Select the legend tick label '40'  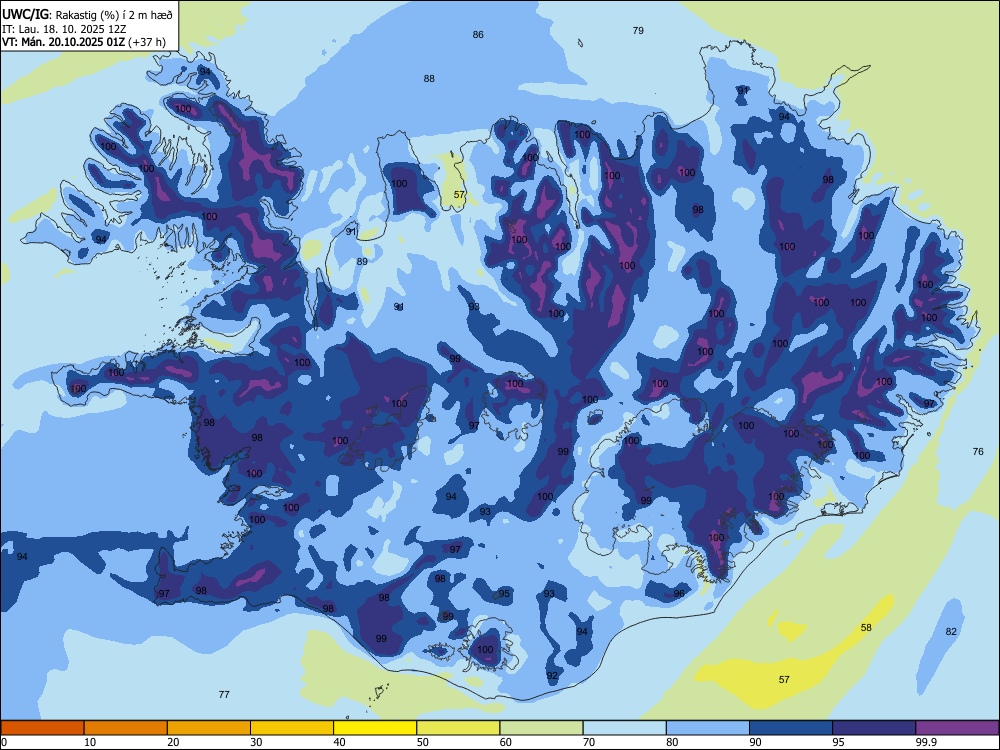340,742
